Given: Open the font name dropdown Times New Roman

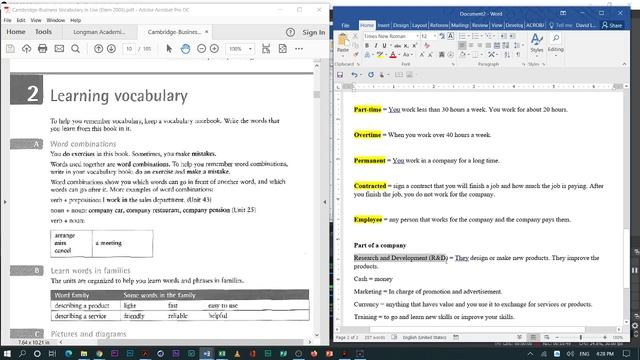Looking at the screenshot, I should [x=417, y=36].
